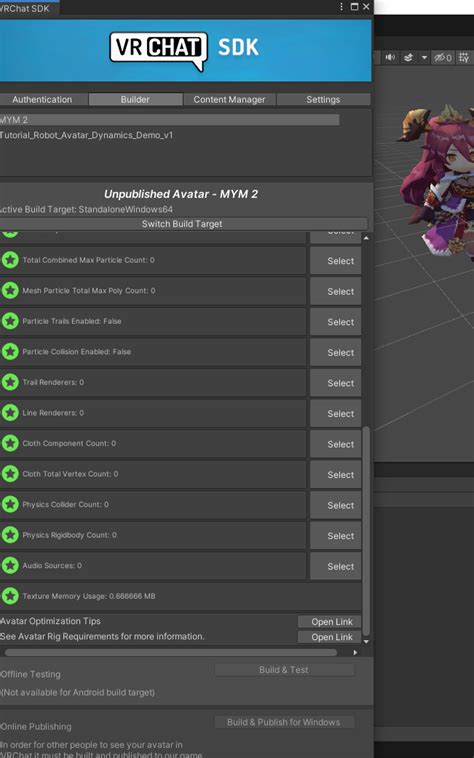Click horizontal scroll right arrow
Viewport: 474px width, 758px height.
coord(355,653)
